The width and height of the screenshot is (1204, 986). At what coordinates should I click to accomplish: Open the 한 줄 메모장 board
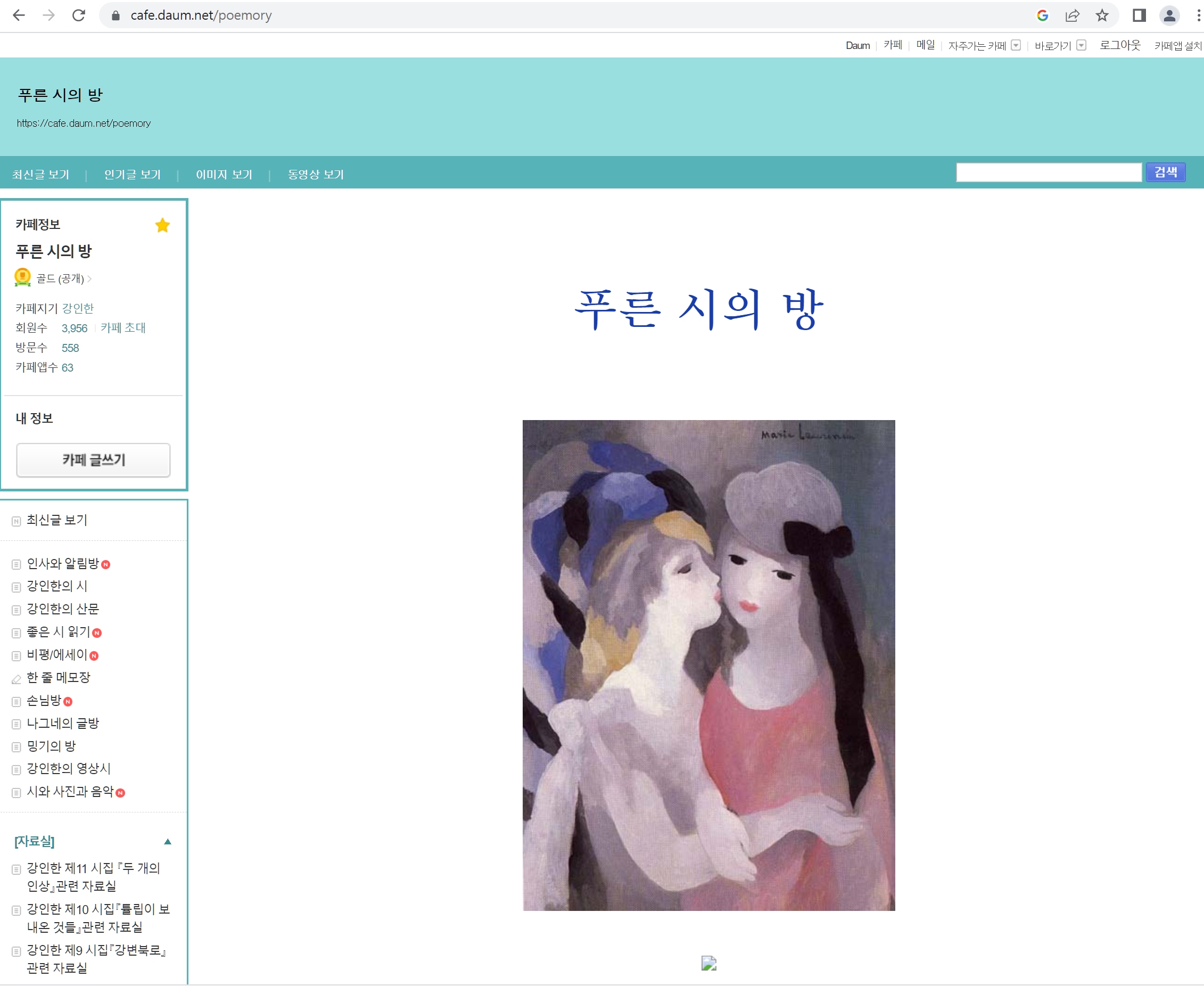(x=59, y=678)
